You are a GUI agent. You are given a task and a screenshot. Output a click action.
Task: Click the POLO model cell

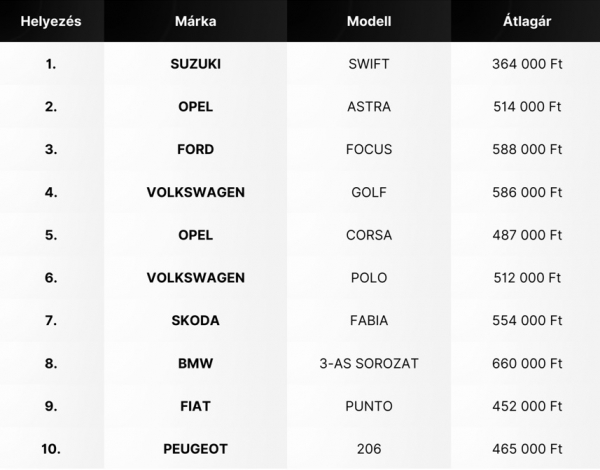[x=368, y=278]
